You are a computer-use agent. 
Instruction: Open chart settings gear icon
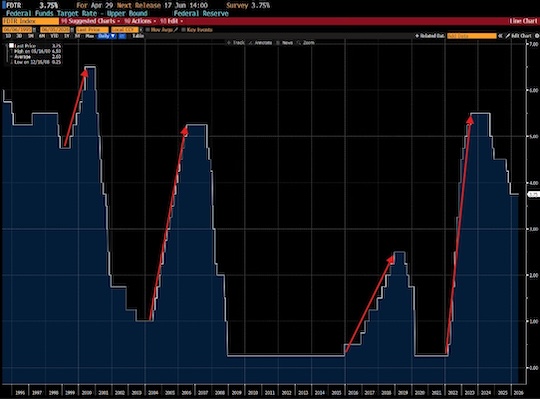click(x=537, y=36)
